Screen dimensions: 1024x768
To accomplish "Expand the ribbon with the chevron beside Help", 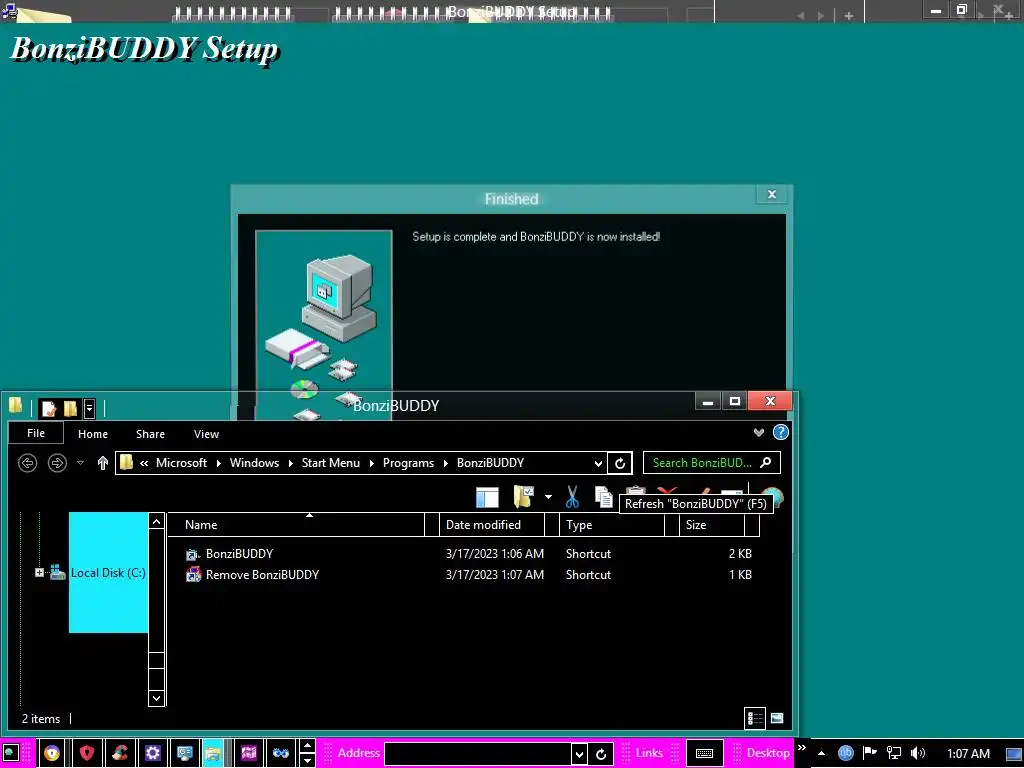I will [x=759, y=432].
